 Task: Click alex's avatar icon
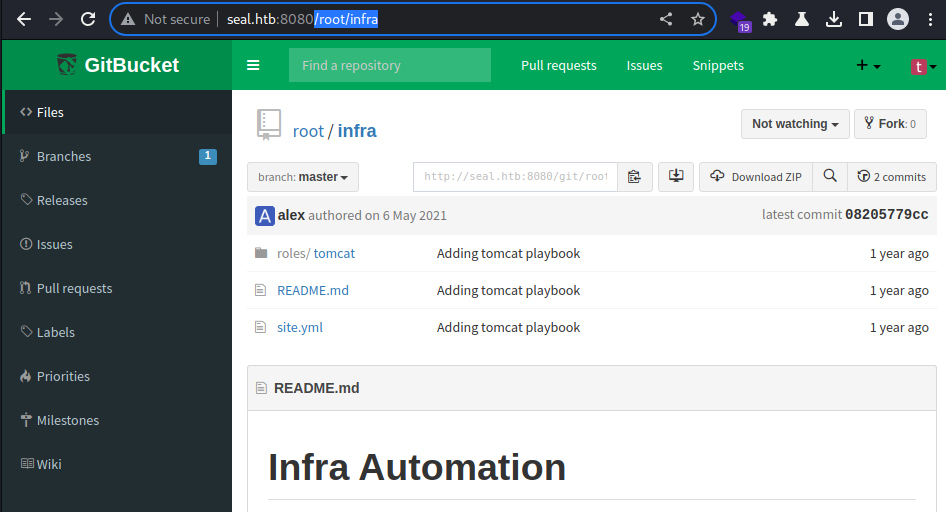point(264,215)
